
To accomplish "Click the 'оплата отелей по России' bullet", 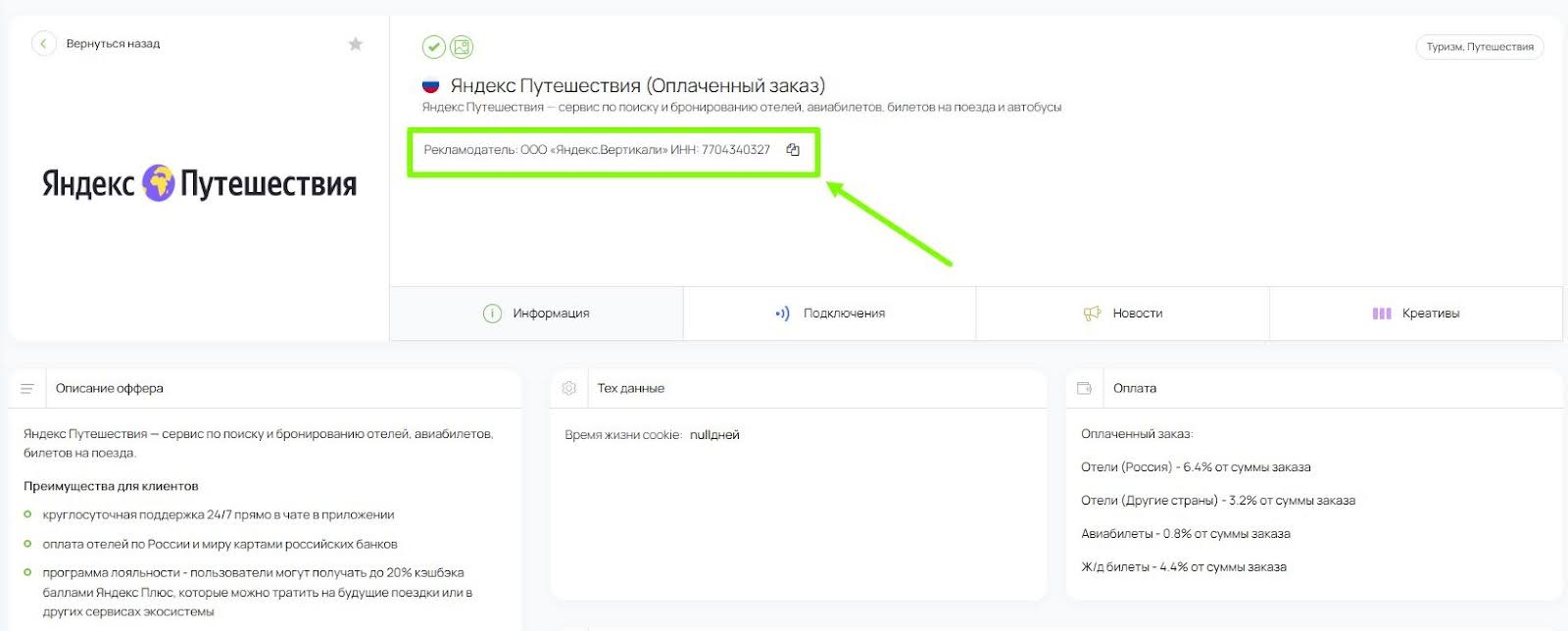I will click(x=220, y=545).
